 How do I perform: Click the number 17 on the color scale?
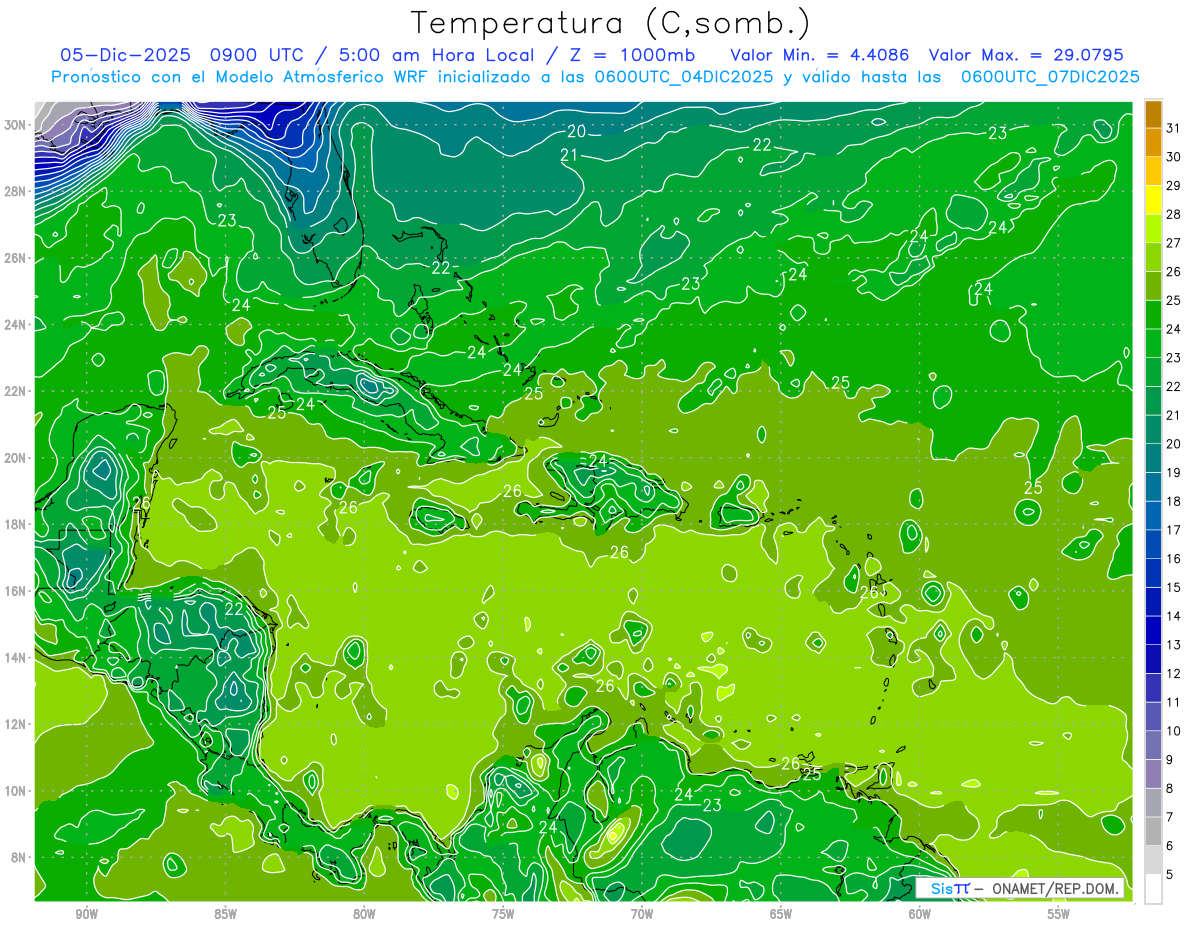click(x=1174, y=530)
